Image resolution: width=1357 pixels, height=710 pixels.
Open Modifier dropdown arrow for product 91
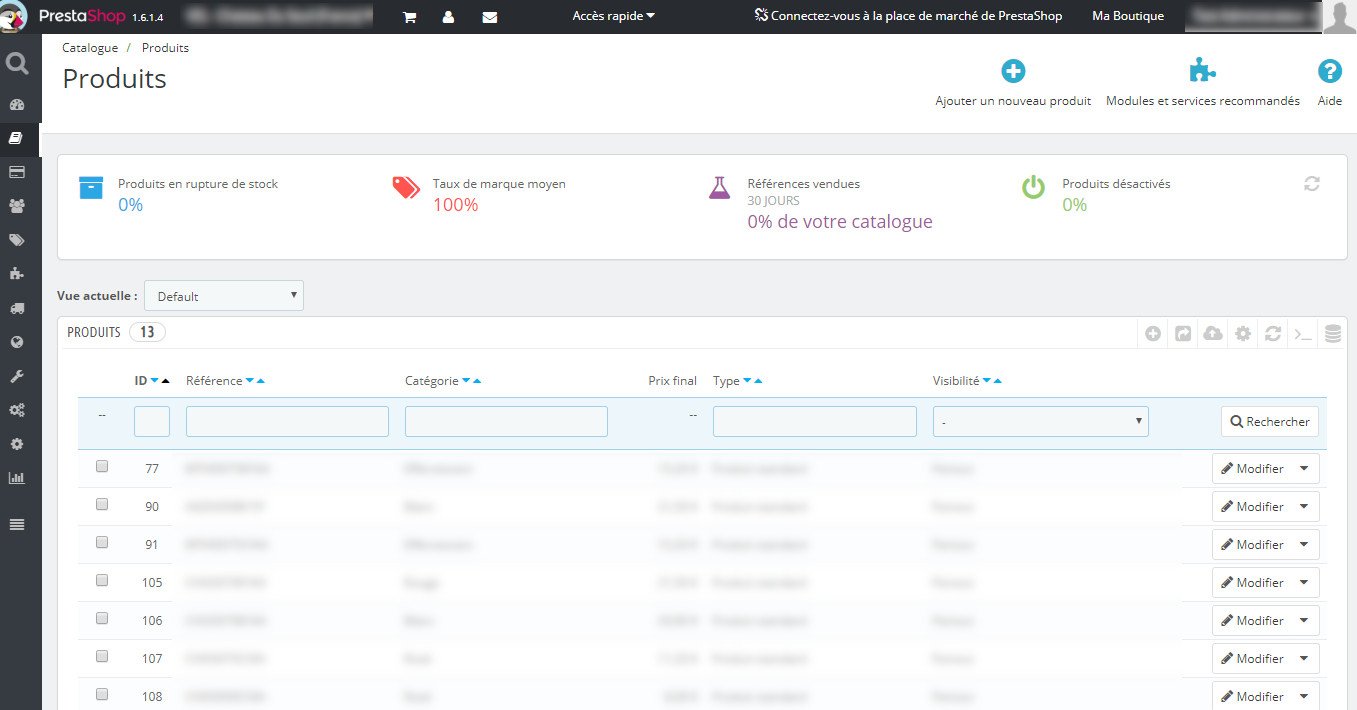[x=1304, y=545]
